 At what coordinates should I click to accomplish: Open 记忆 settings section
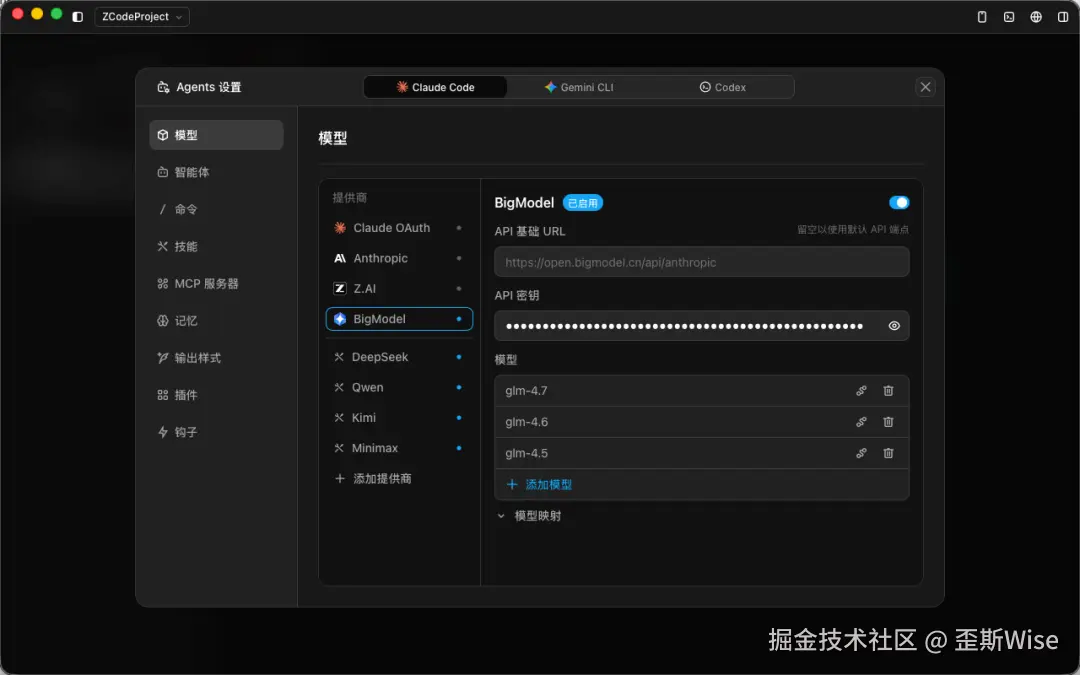[x=216, y=321]
